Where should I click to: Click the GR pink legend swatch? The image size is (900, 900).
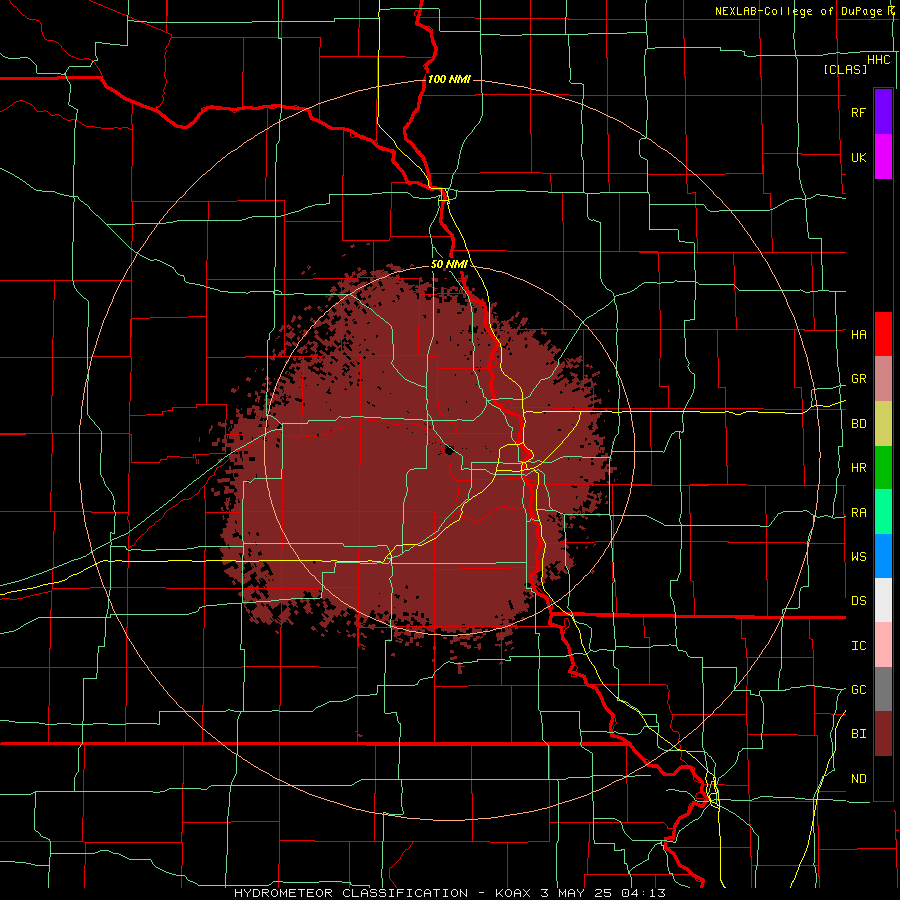(x=883, y=379)
